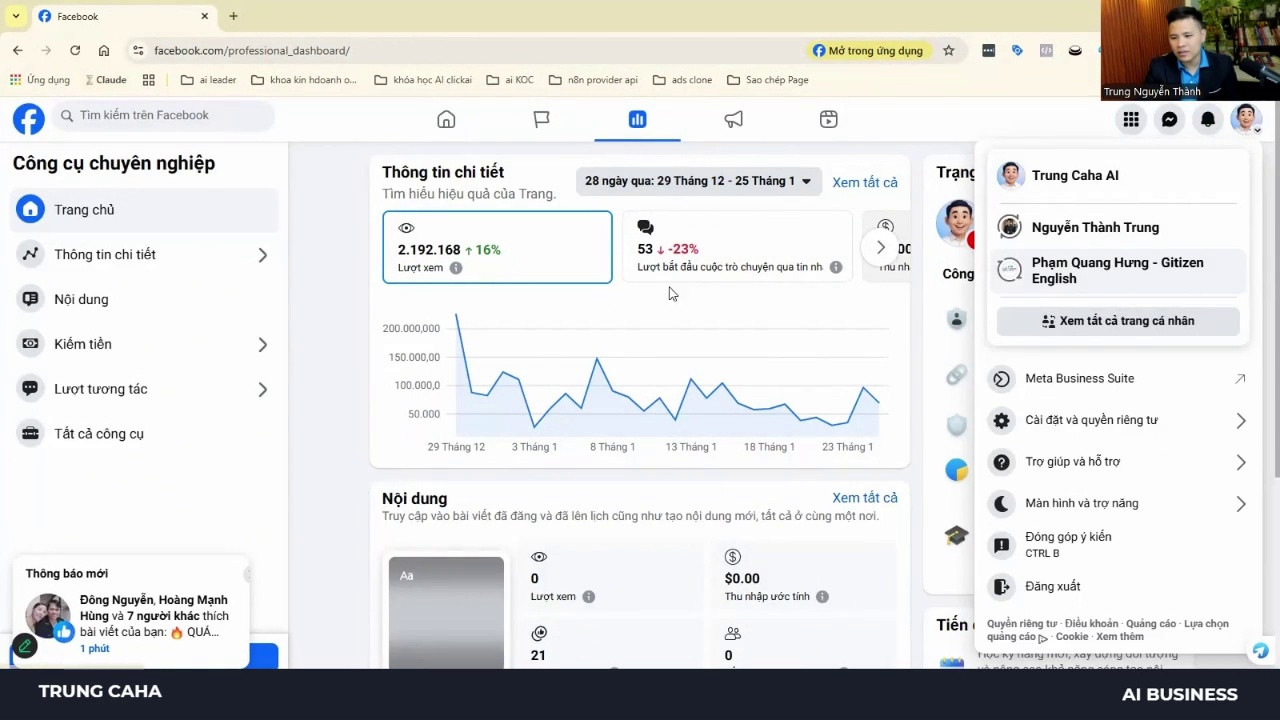Open the Facebook menu grid icon
The height and width of the screenshot is (720, 1280).
pos(1131,119)
